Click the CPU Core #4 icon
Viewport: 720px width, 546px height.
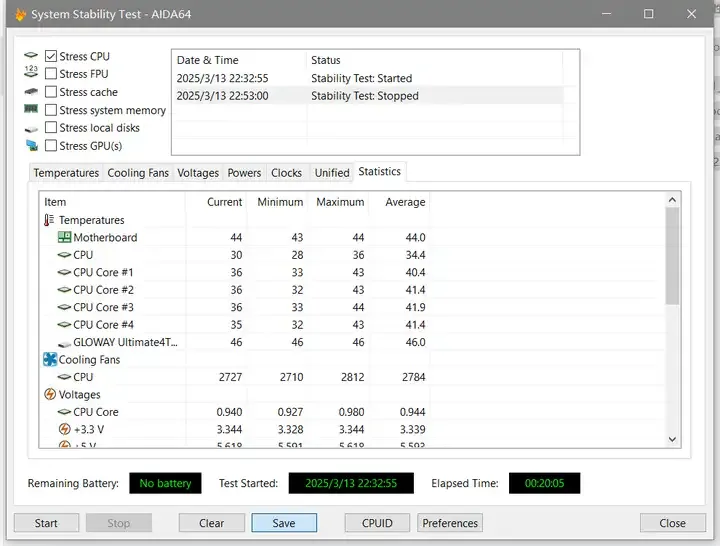click(64, 325)
